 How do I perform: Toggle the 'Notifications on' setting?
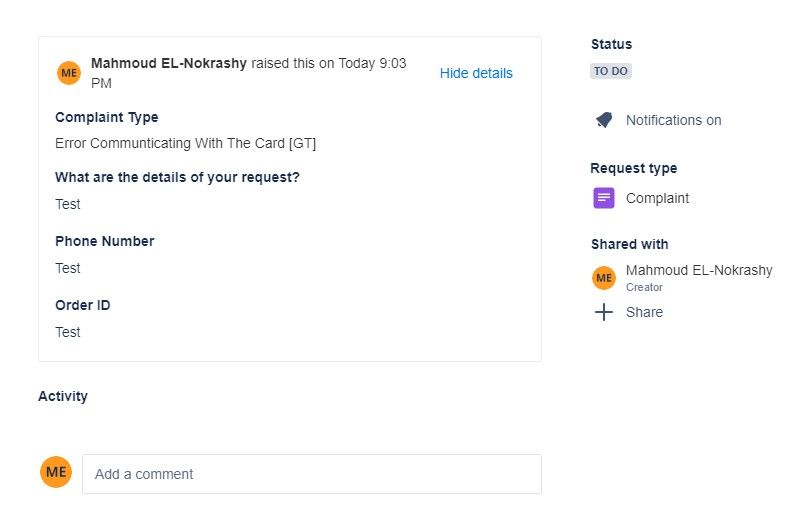coord(673,120)
